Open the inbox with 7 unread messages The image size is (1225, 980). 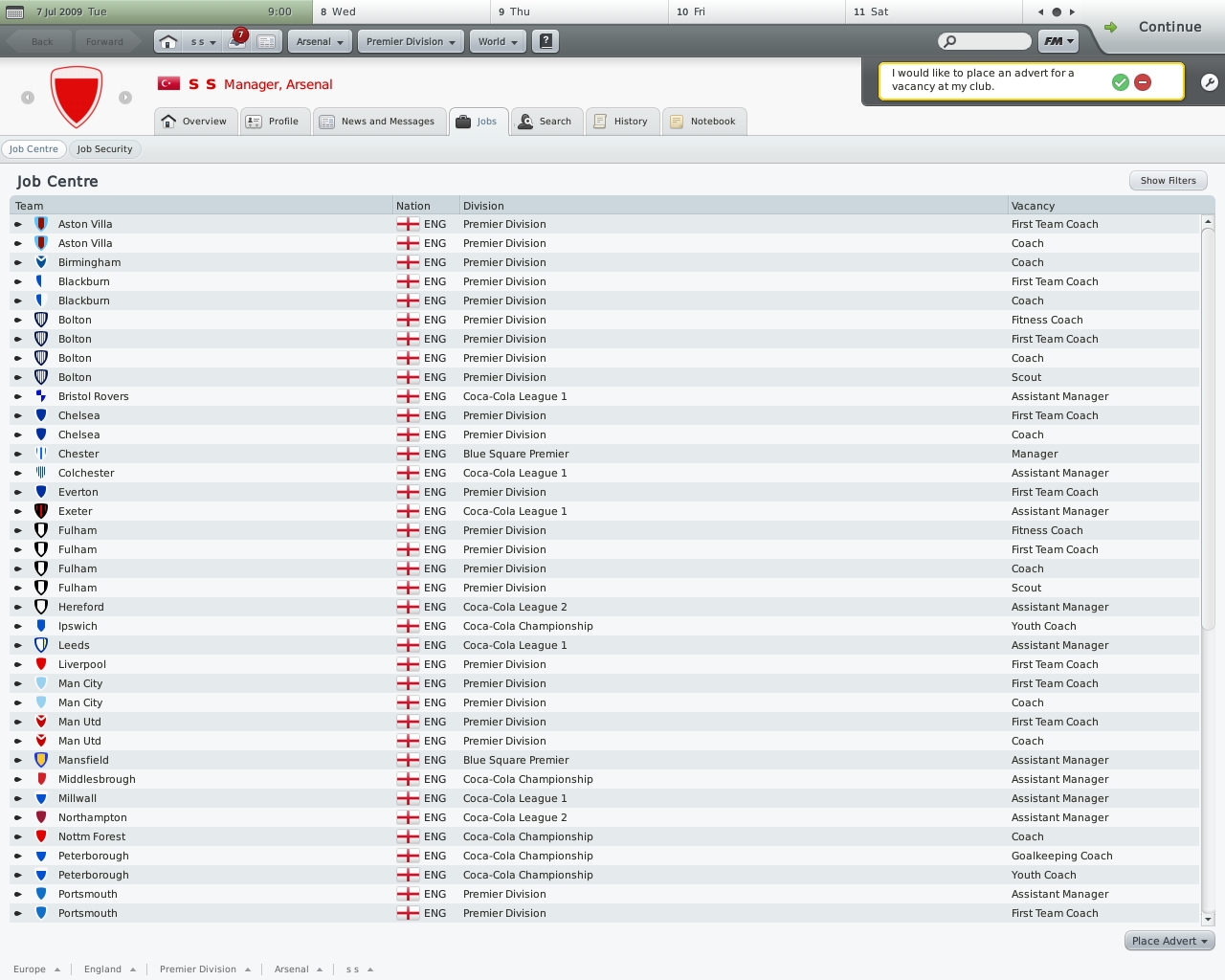point(236,41)
